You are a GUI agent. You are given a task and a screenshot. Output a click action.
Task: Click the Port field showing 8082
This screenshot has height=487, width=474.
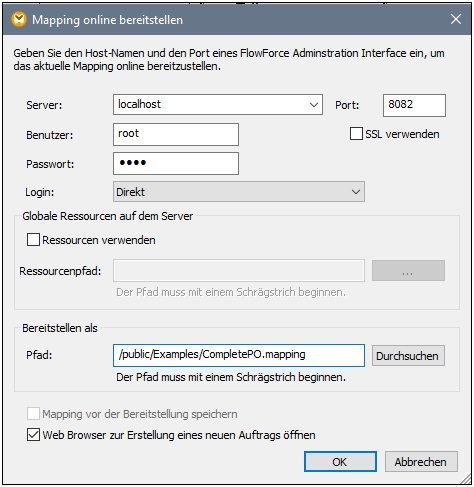(x=414, y=105)
